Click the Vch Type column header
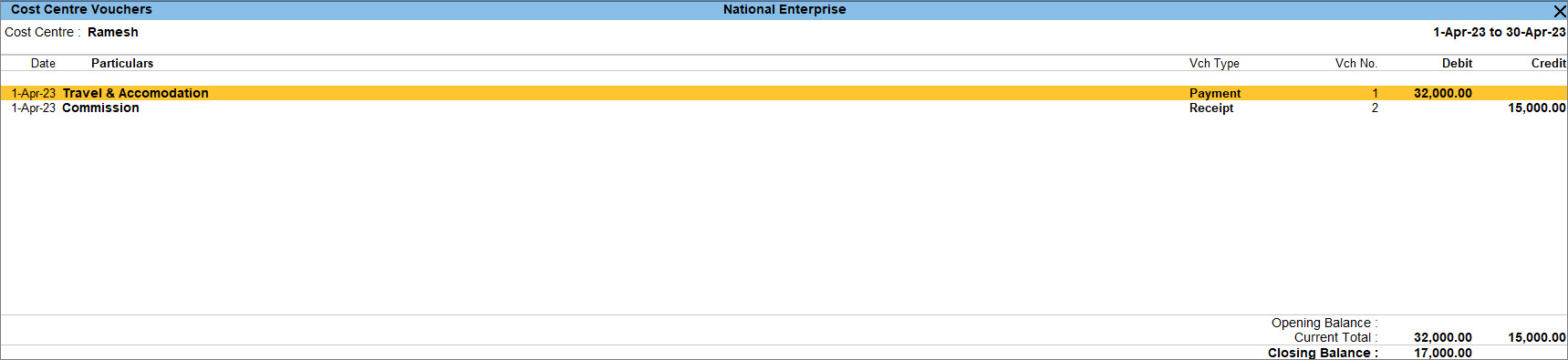This screenshot has height=360, width=1568. (1214, 63)
